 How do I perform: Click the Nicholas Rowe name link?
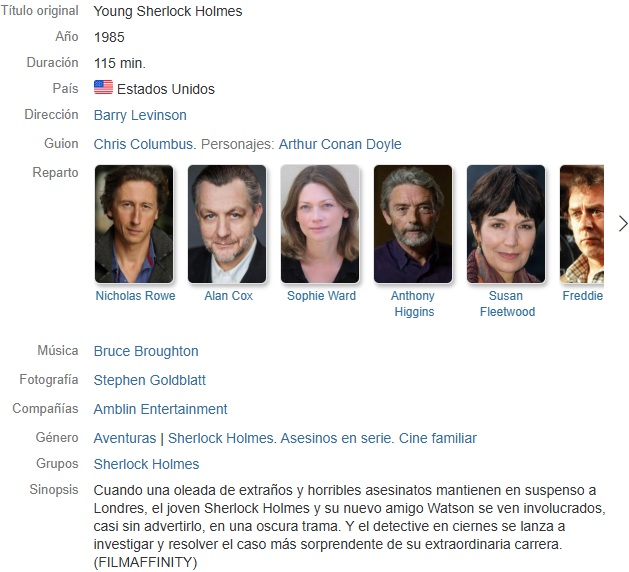136,296
